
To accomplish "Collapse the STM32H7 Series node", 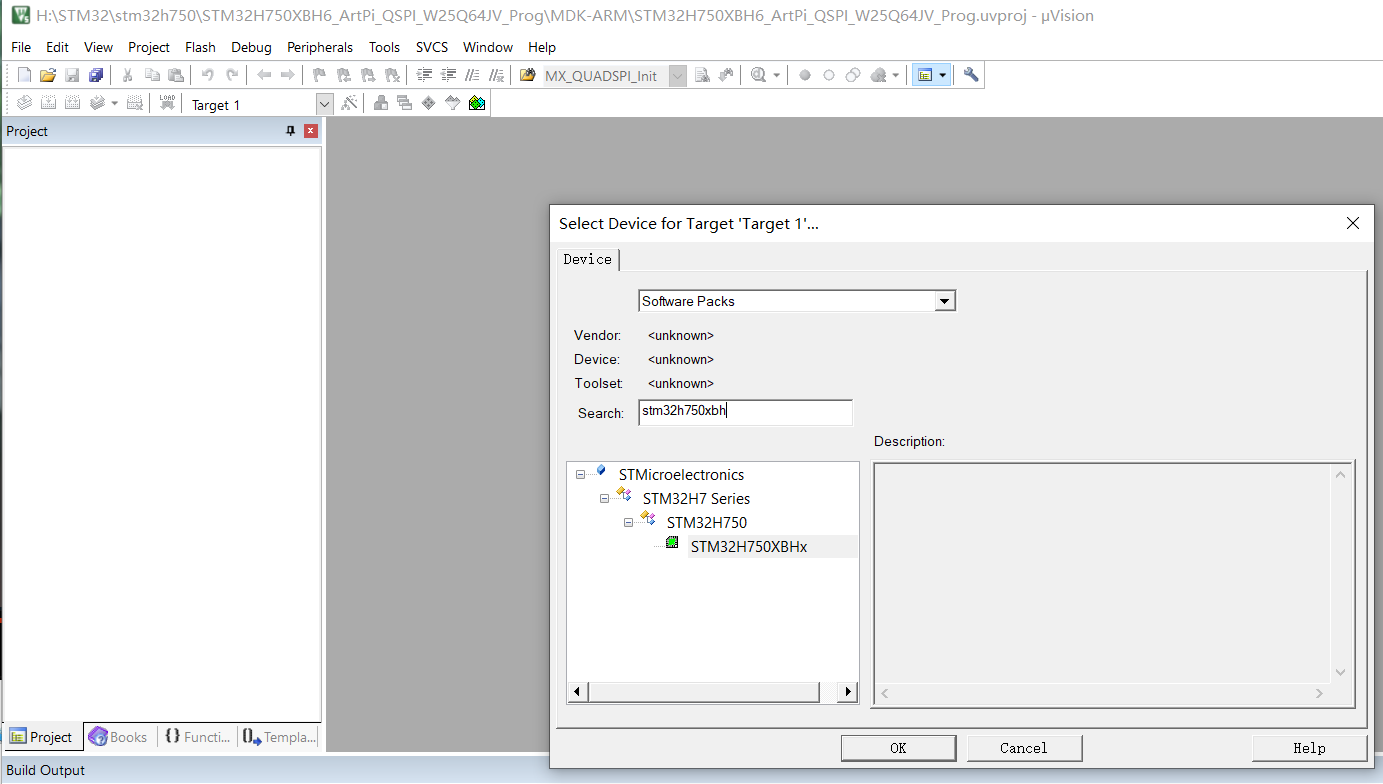I will [x=604, y=499].
